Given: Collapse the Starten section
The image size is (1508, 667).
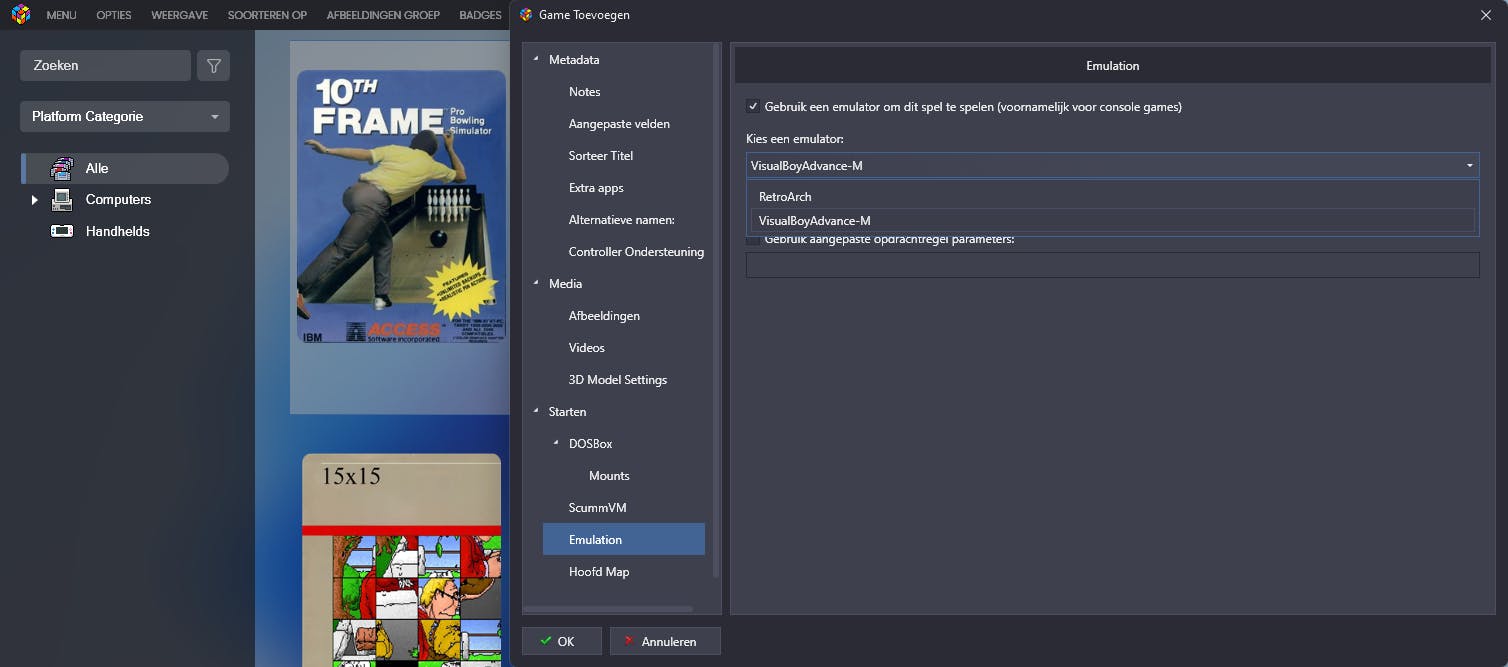Looking at the screenshot, I should coord(535,412).
